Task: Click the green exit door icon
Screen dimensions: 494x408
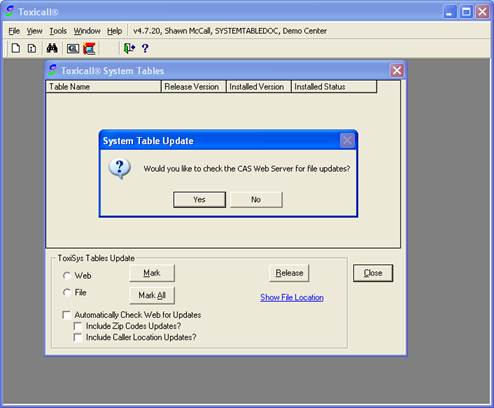Action: [129, 48]
